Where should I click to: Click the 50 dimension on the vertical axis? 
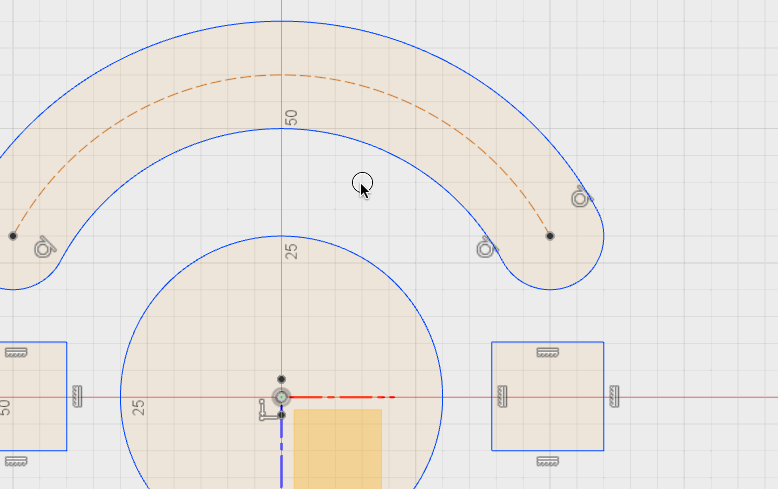click(291, 118)
